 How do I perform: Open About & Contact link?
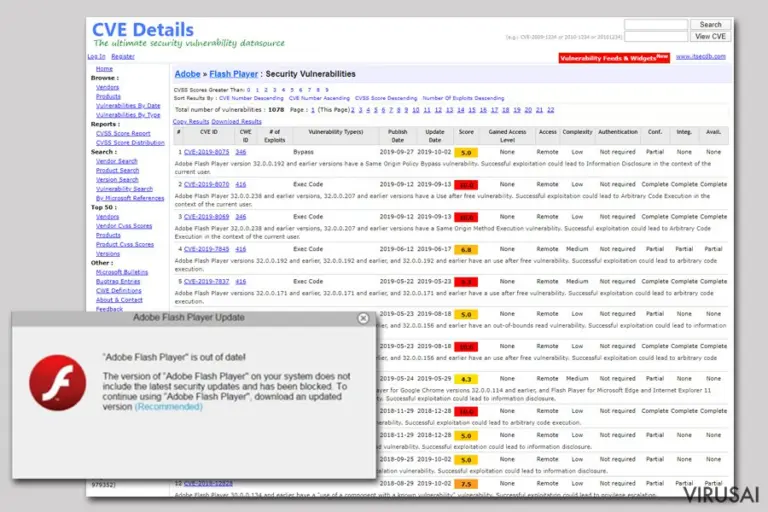coord(119,300)
